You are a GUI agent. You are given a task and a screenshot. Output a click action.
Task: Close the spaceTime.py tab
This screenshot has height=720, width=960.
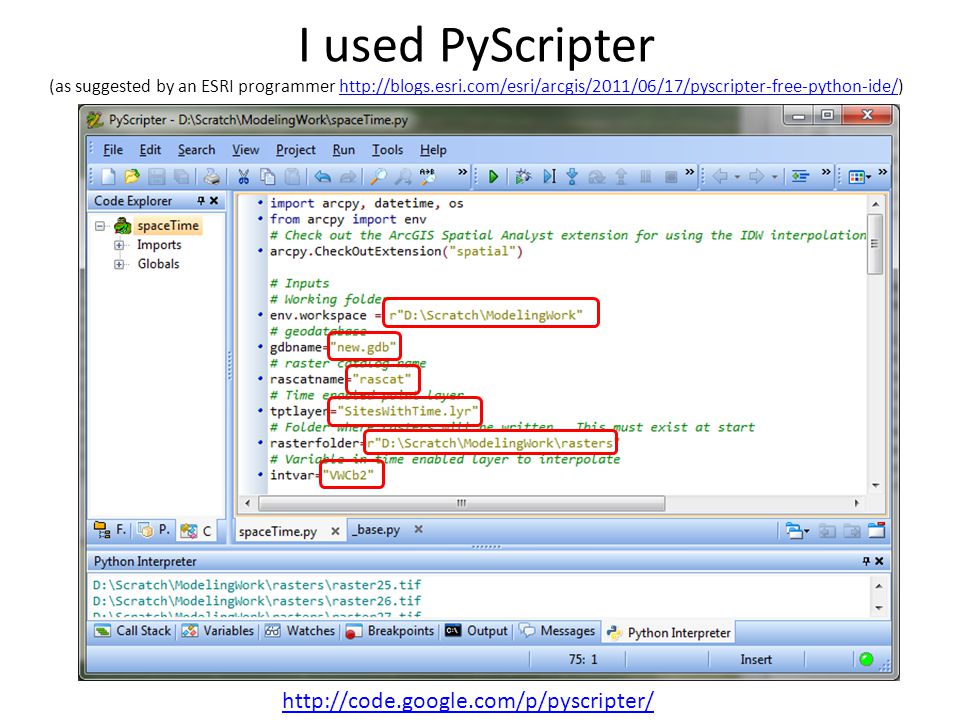(x=335, y=531)
